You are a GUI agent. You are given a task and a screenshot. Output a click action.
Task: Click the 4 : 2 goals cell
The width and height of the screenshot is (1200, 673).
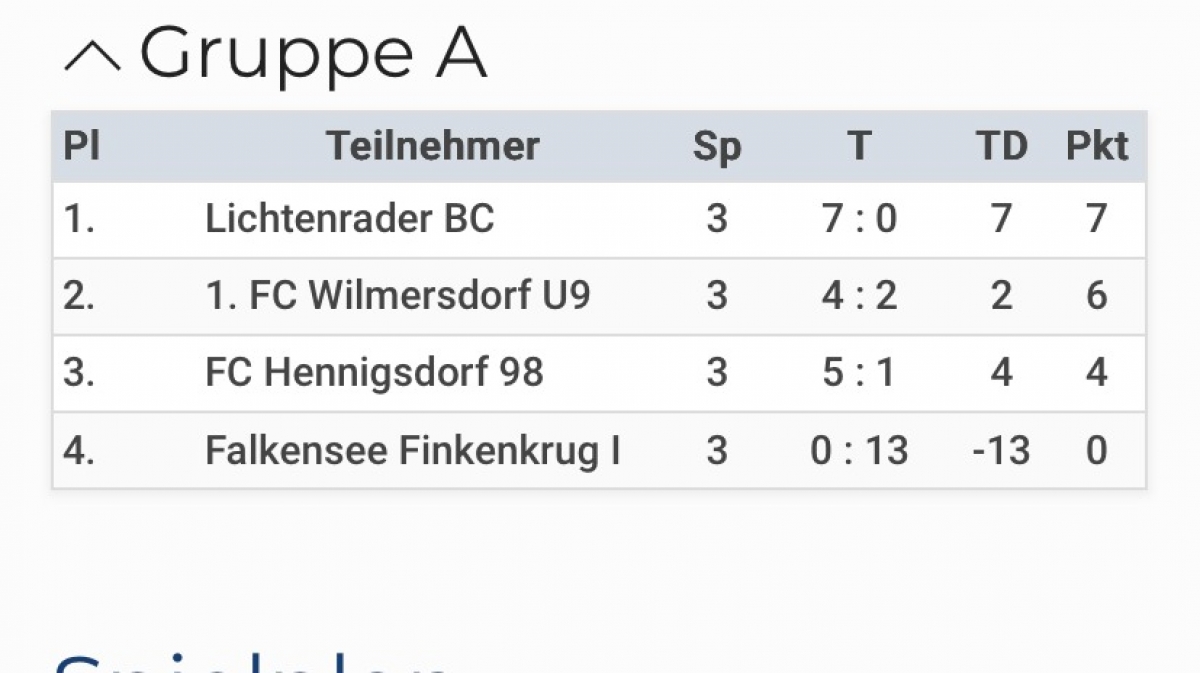tap(859, 296)
